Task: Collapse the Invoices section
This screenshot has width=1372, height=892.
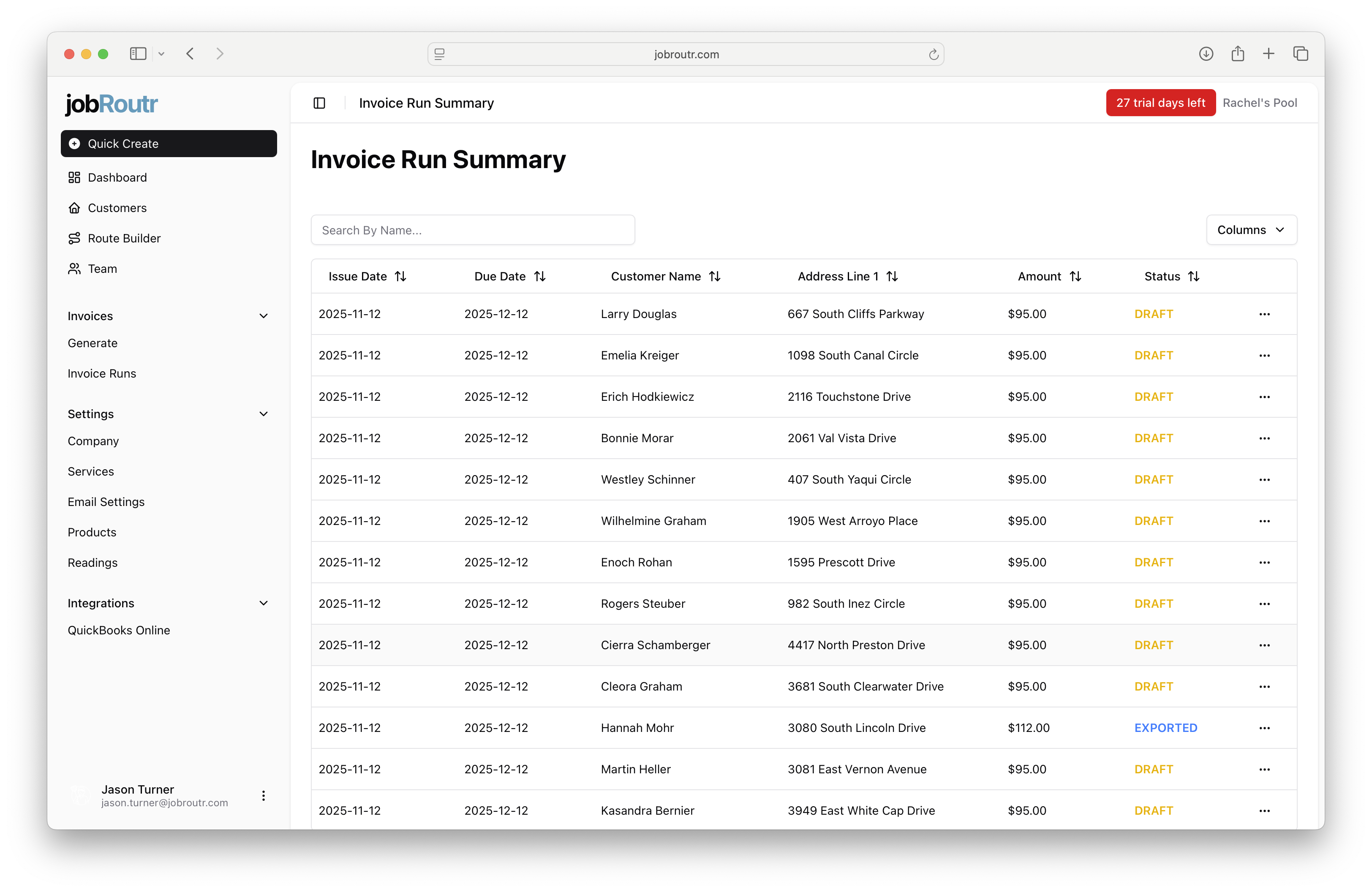Action: pos(264,316)
